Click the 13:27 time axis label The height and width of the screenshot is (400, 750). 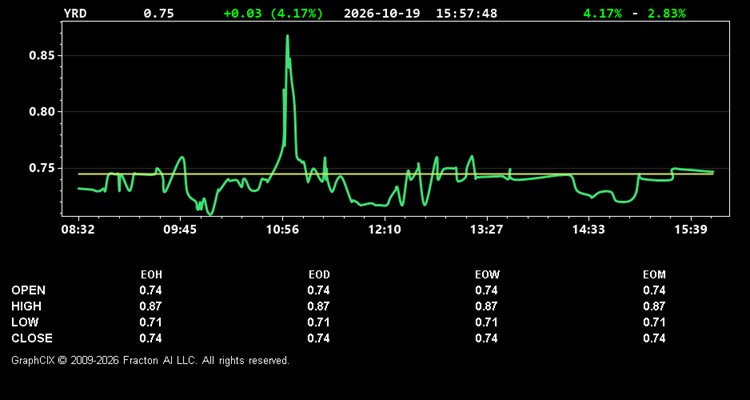click(x=486, y=230)
